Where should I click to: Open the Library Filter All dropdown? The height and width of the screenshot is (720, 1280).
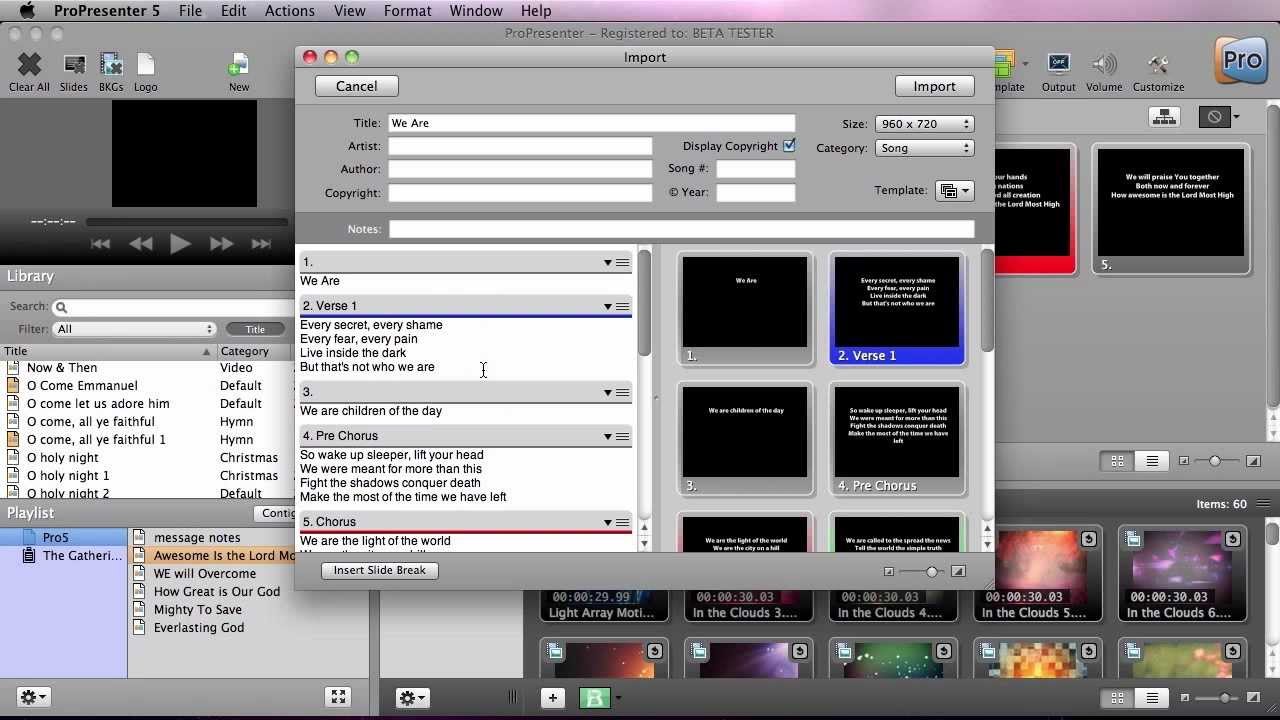coord(135,329)
